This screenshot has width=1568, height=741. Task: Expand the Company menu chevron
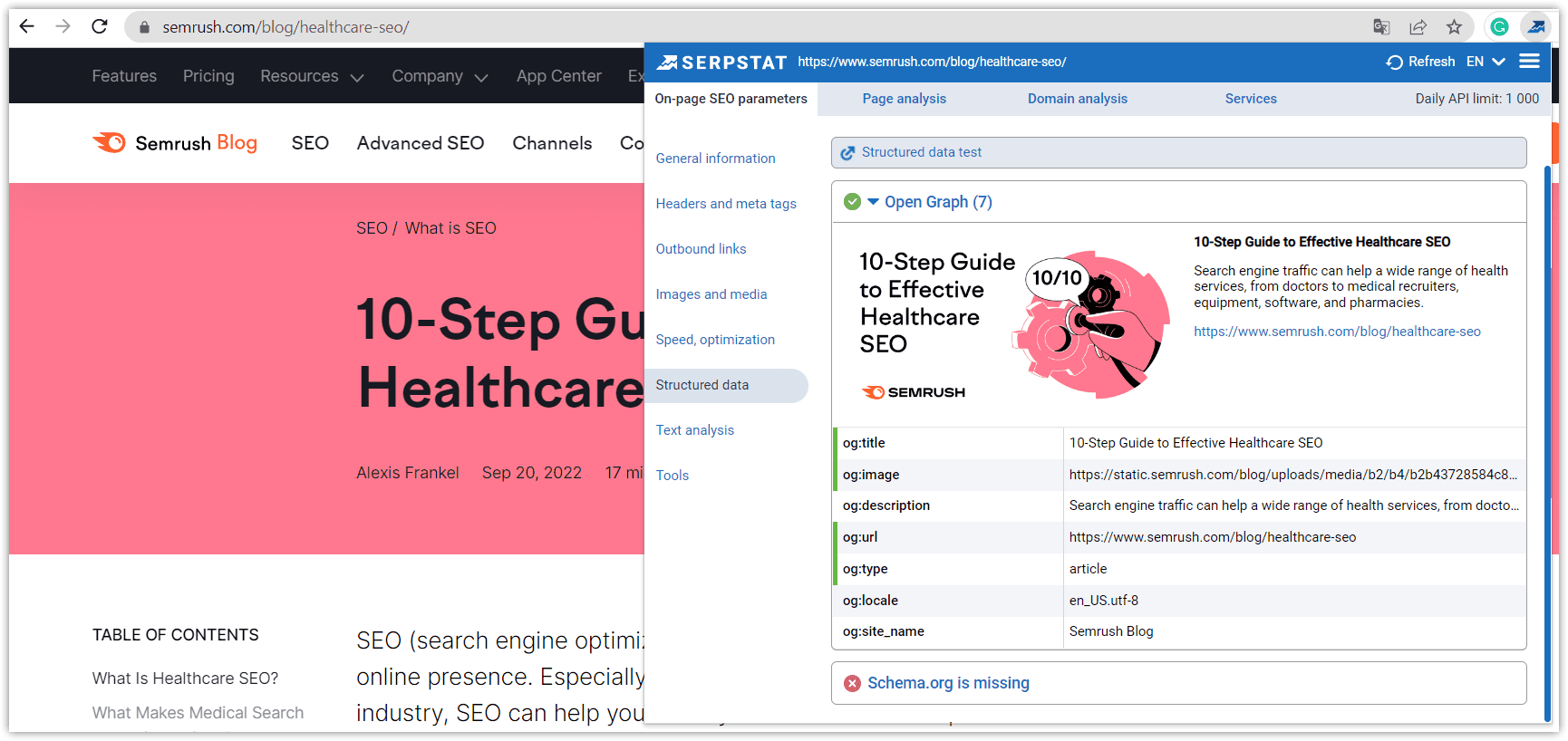(481, 78)
